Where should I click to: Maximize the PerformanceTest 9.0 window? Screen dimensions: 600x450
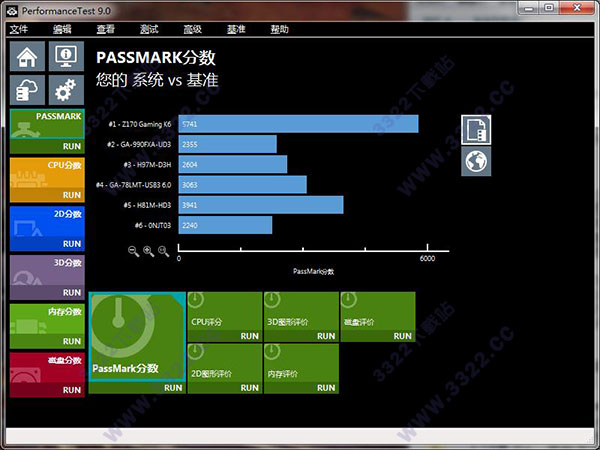549,8
